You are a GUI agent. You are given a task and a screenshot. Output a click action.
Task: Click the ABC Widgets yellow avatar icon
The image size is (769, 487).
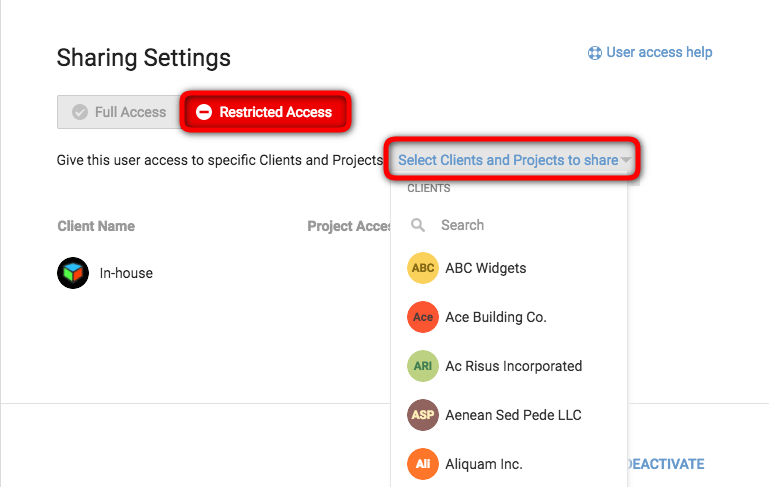tap(422, 268)
